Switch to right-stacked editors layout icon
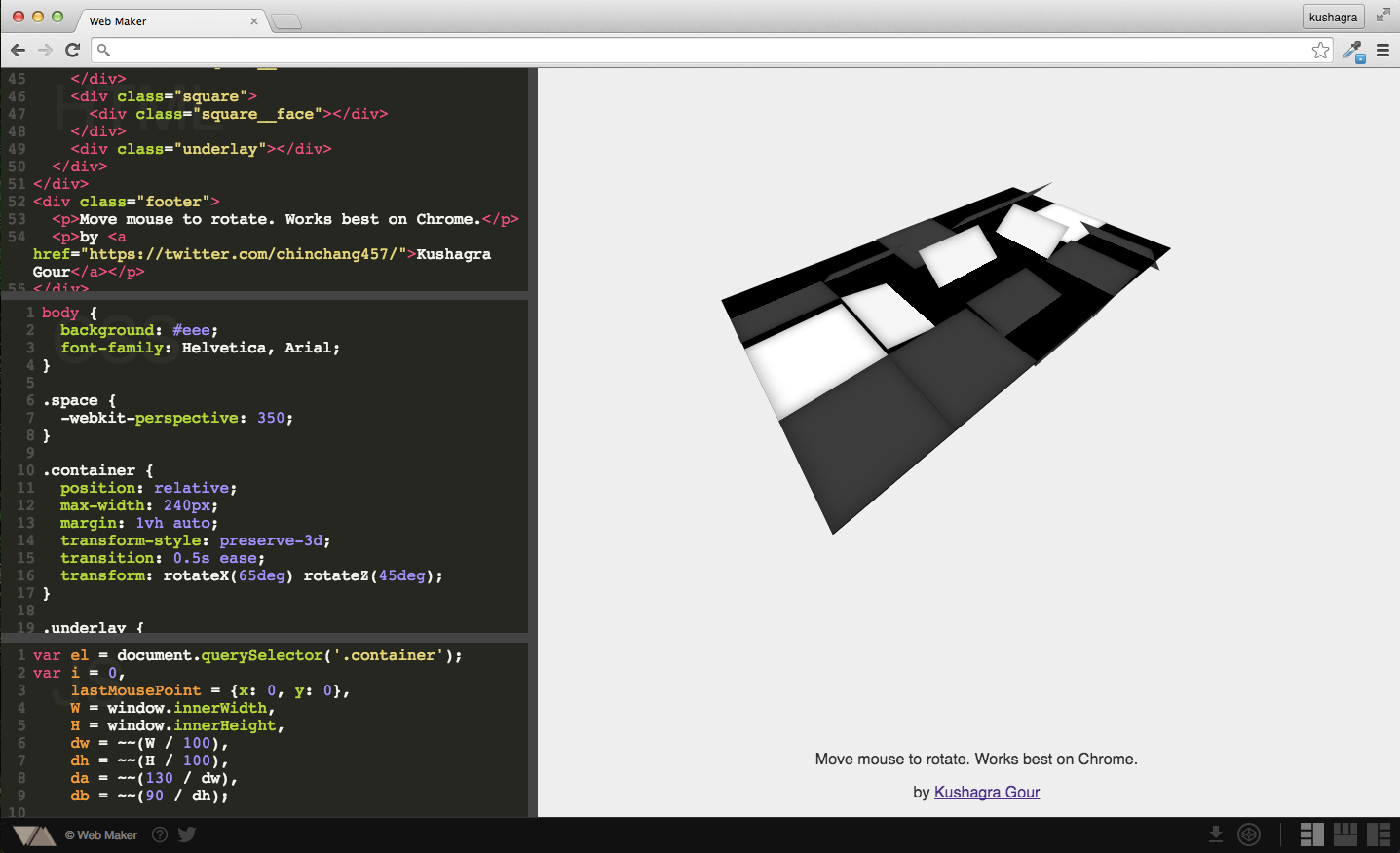 pos(1379,834)
